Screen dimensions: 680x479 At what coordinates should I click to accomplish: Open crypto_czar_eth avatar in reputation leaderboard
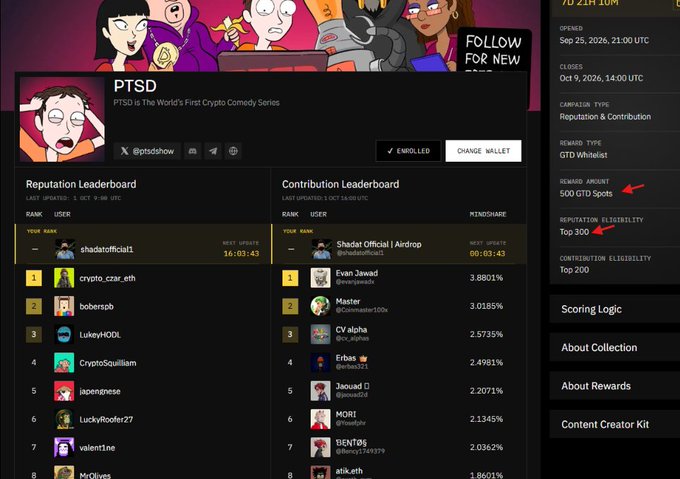click(x=64, y=278)
